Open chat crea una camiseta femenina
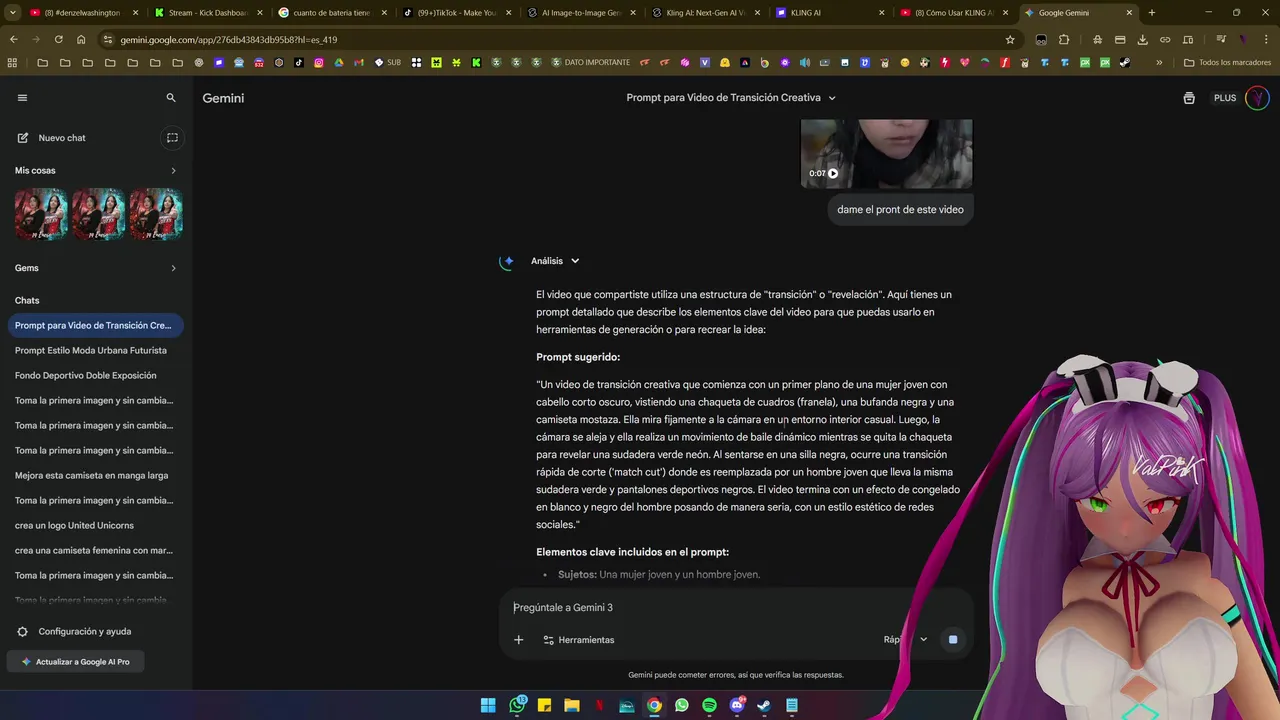 (94, 551)
